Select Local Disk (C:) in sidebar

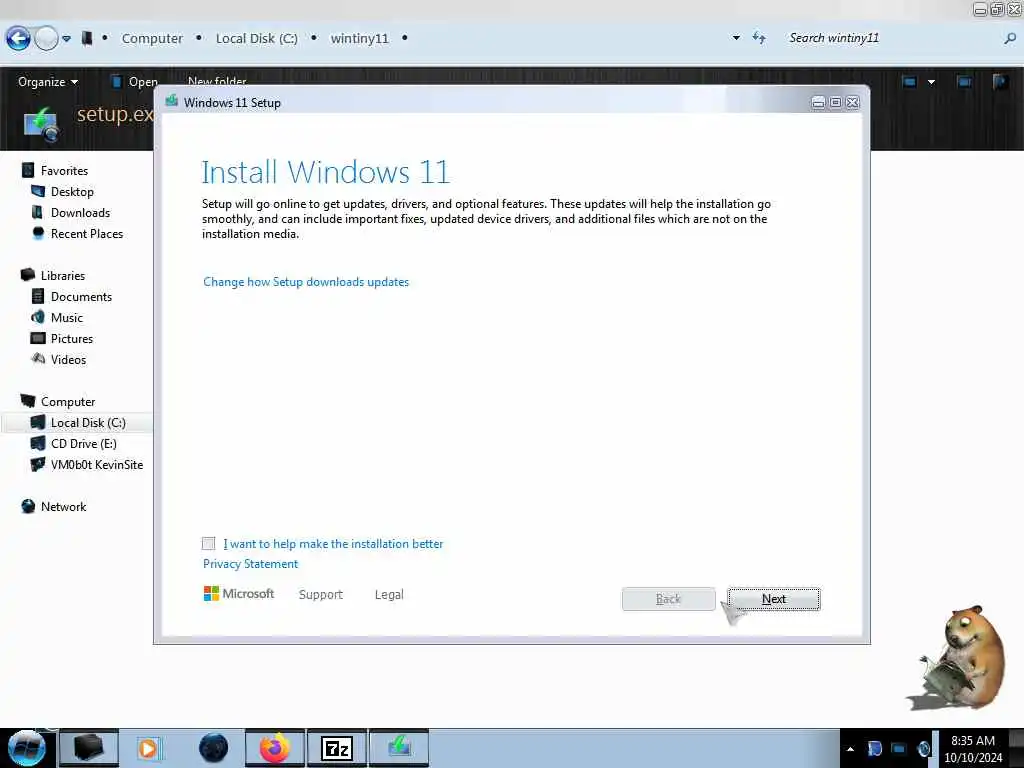(88, 423)
